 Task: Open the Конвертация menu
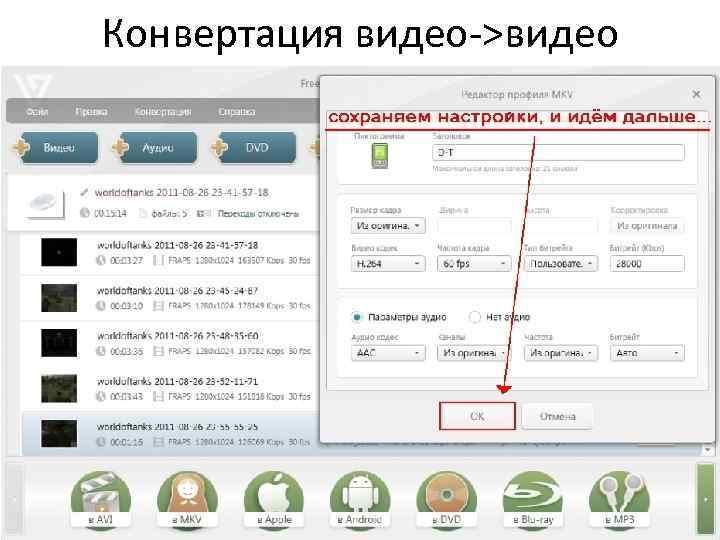pyautogui.click(x=163, y=112)
